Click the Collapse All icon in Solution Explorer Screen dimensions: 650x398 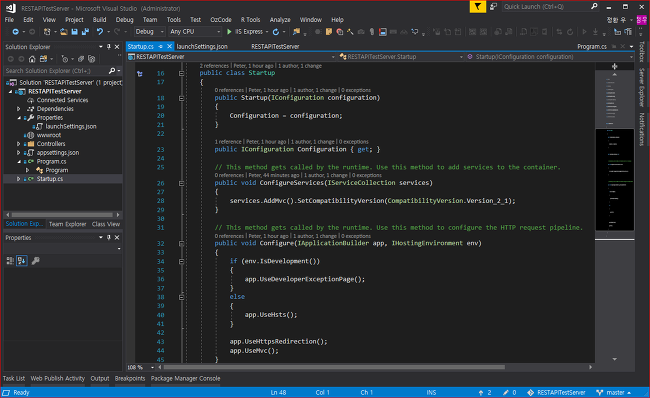[81, 59]
